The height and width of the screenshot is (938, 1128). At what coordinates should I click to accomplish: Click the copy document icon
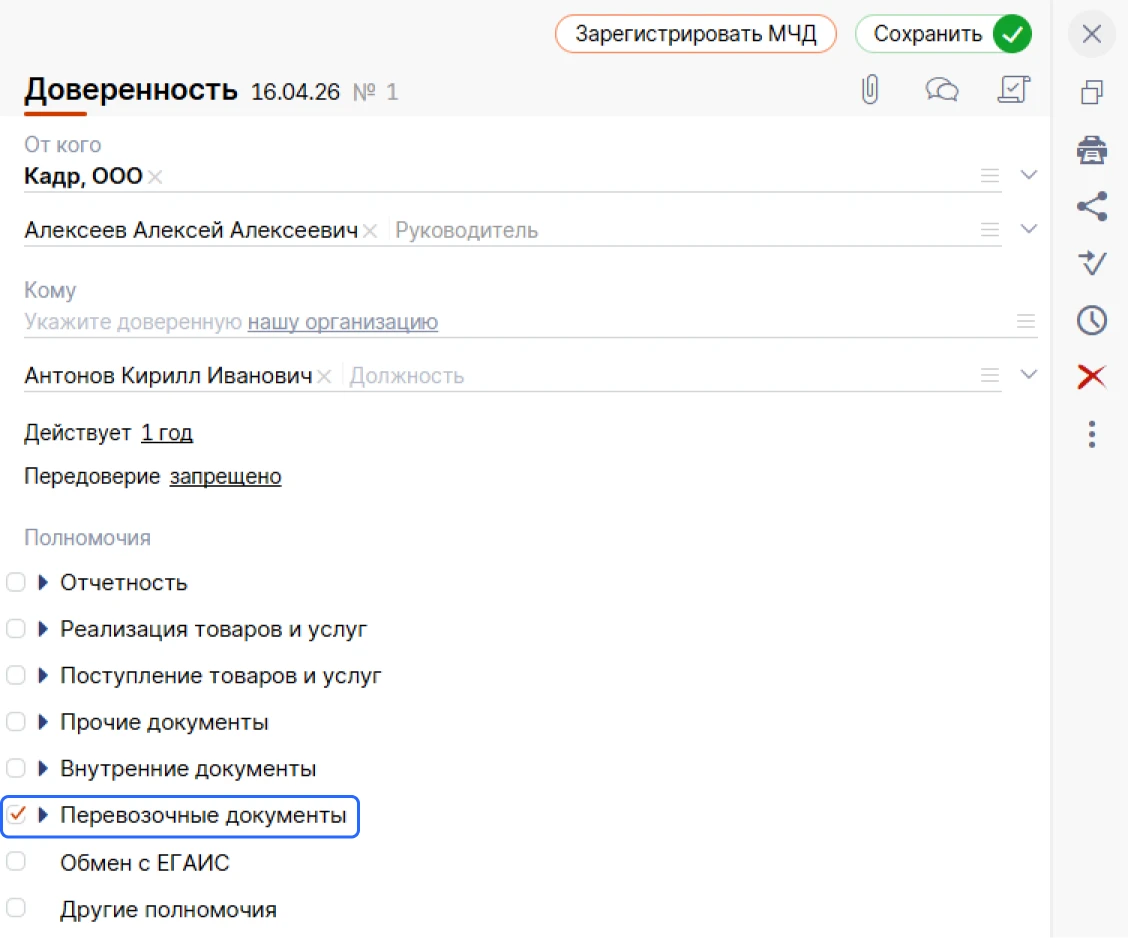tap(1091, 92)
